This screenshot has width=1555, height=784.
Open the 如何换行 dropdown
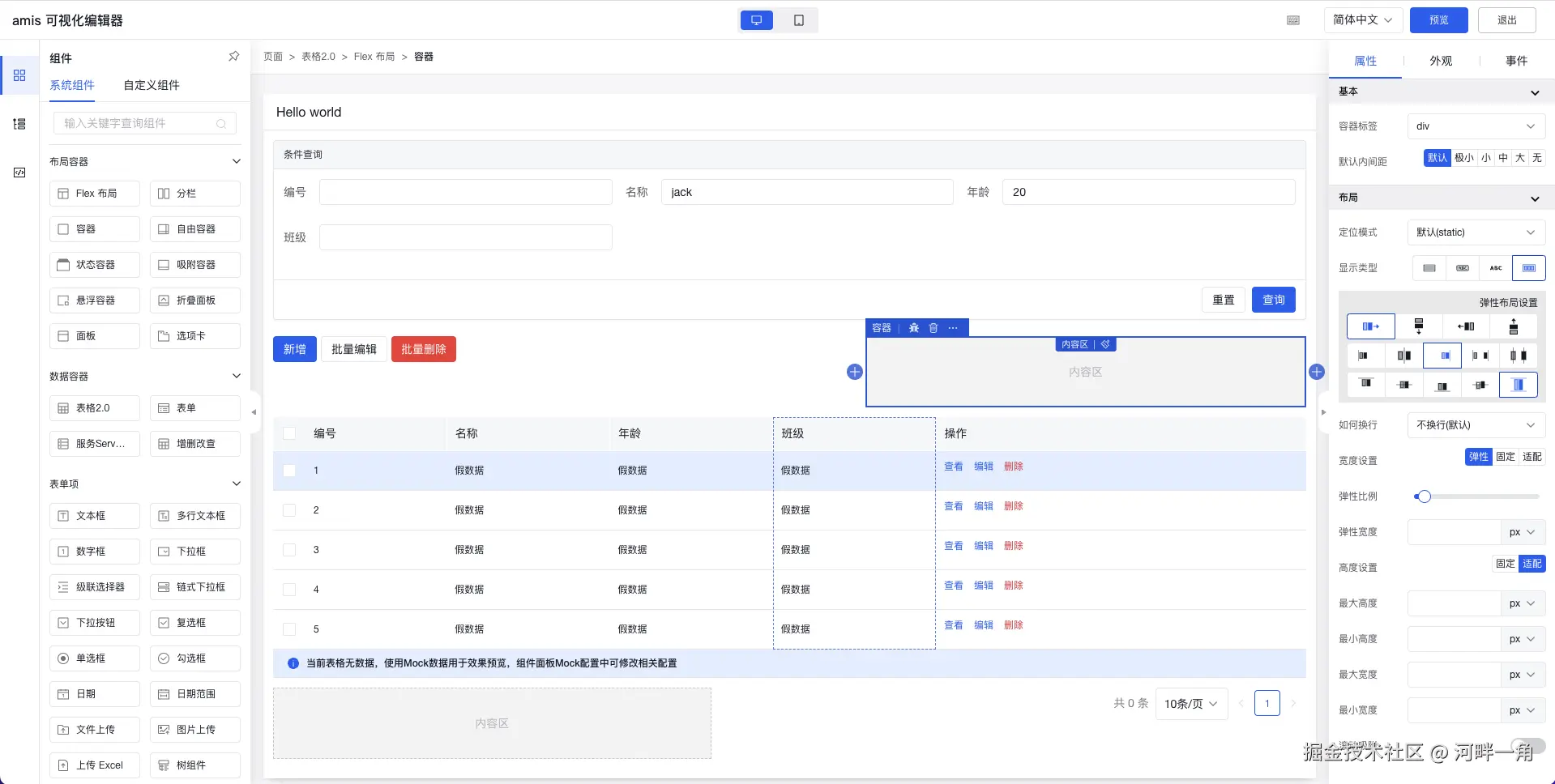(x=1476, y=425)
